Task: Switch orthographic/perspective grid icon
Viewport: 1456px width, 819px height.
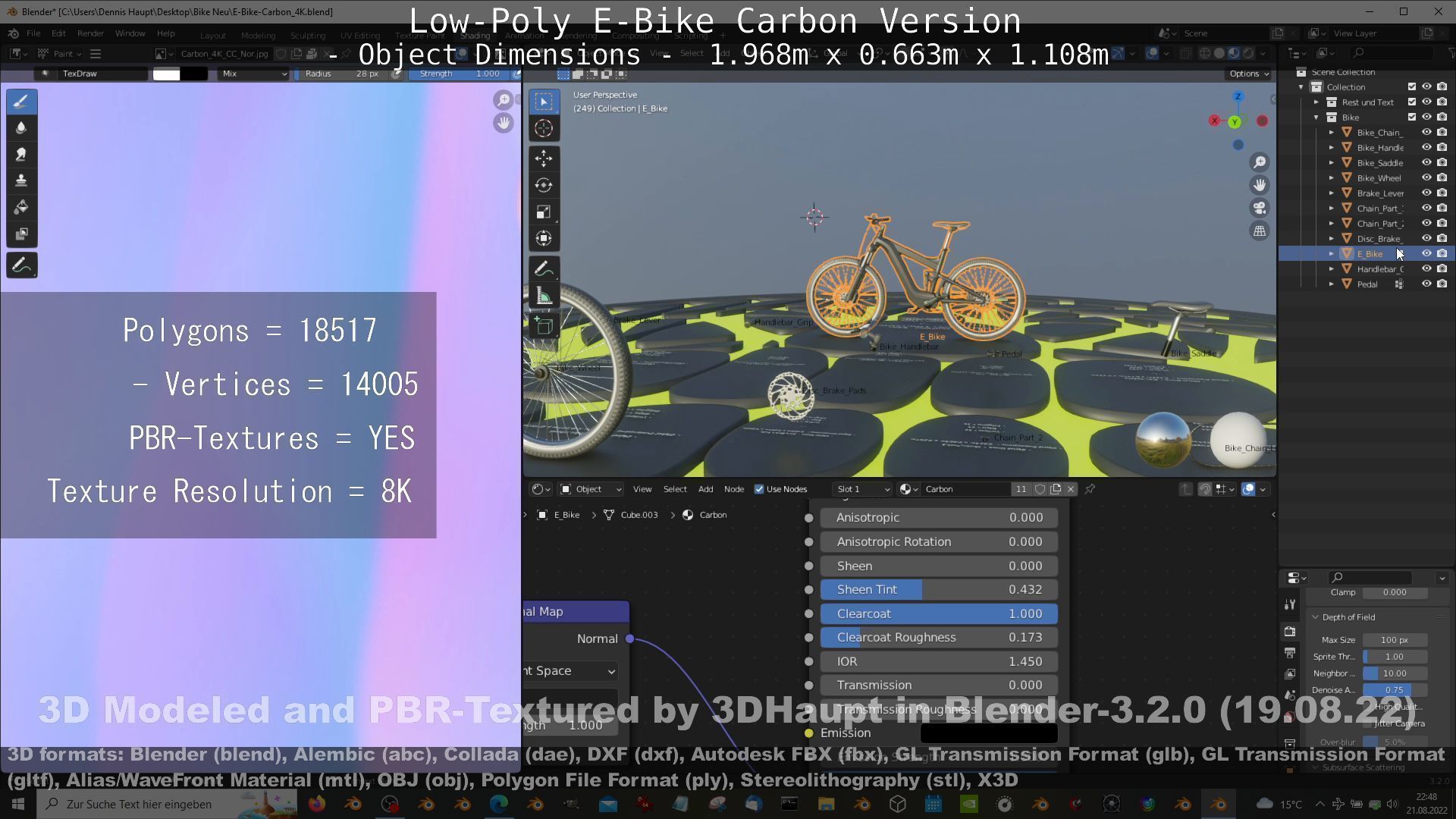Action: (x=1260, y=231)
